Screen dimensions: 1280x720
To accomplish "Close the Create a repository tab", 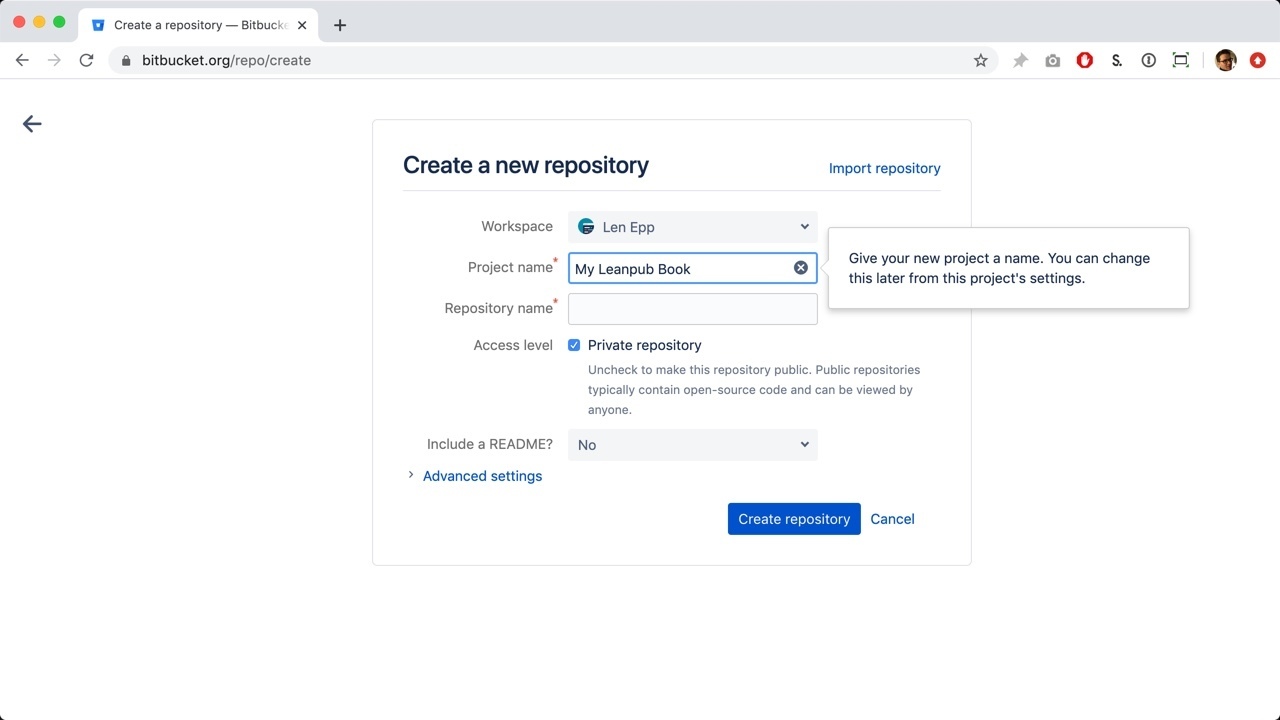I will (302, 25).
